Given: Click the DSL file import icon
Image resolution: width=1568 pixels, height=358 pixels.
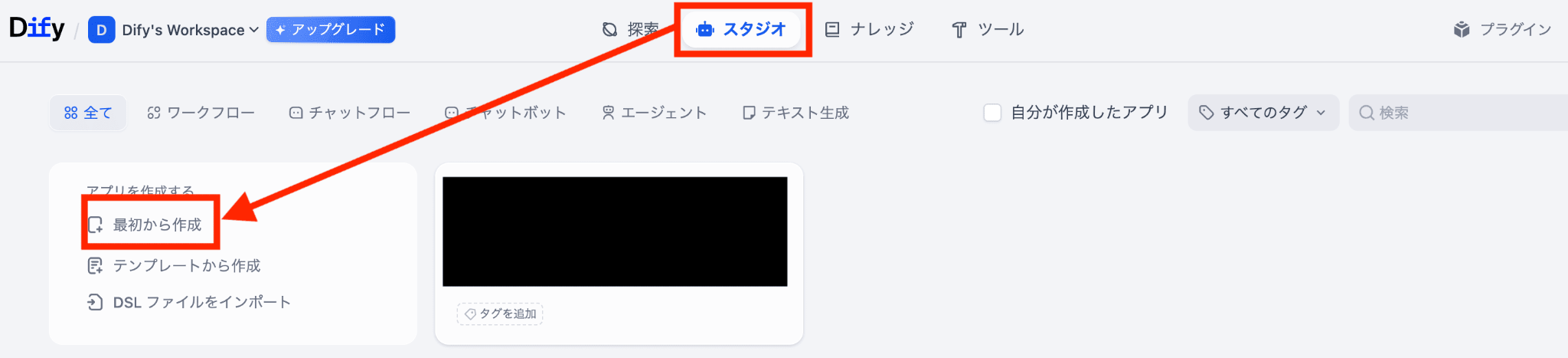Looking at the screenshot, I should (95, 302).
